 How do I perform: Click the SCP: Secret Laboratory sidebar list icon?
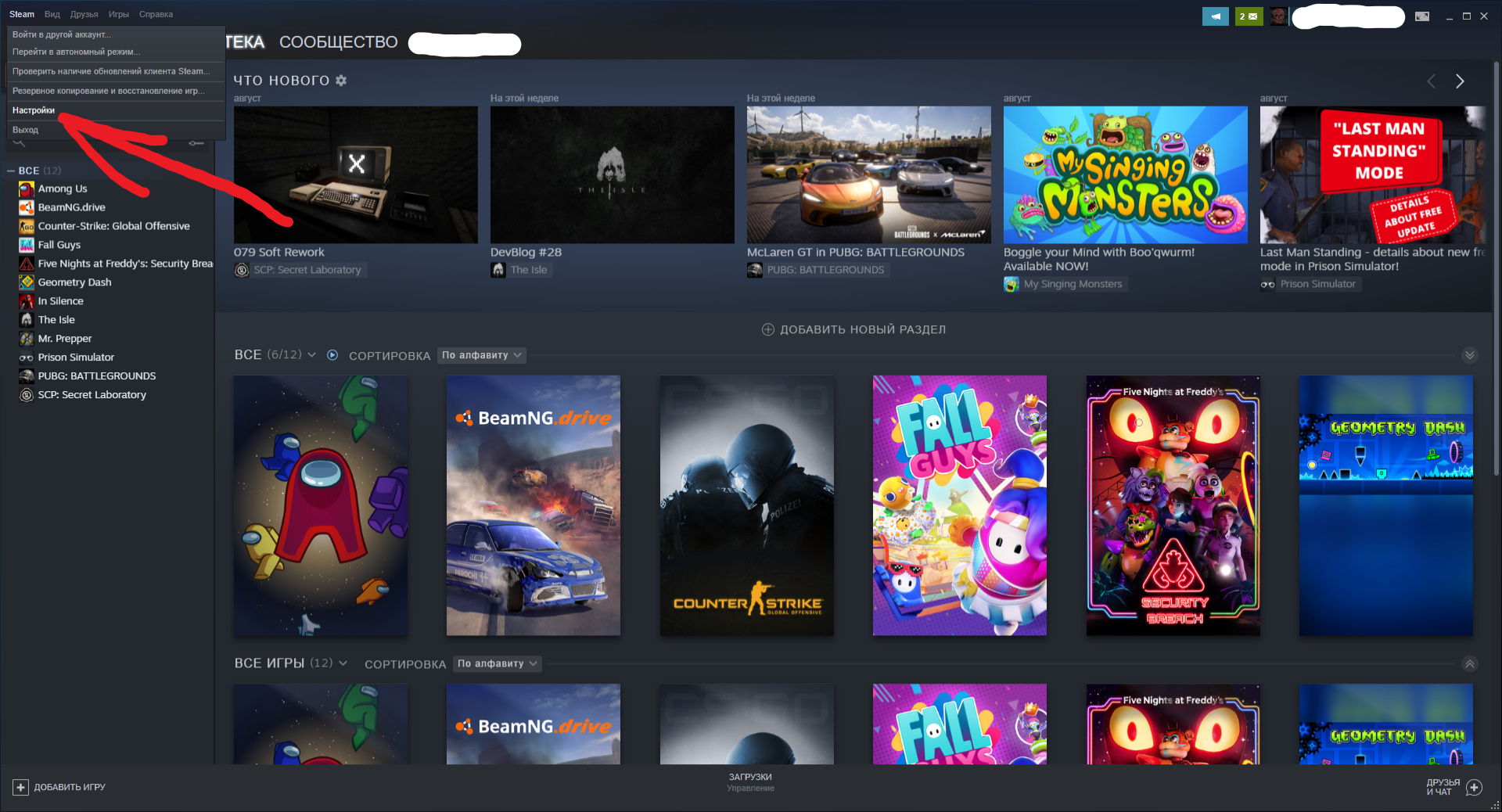(x=27, y=395)
